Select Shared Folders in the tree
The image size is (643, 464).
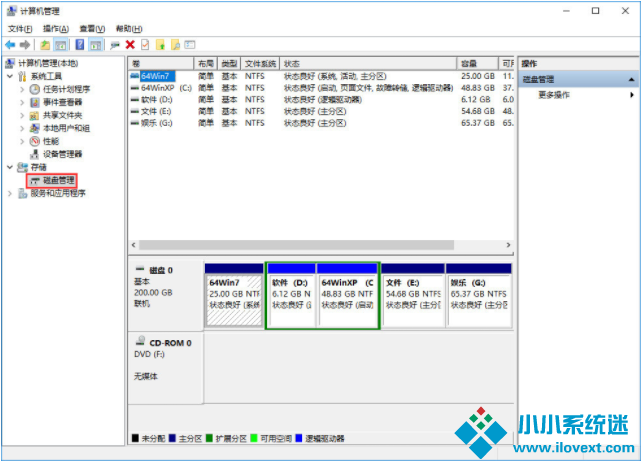(x=62, y=115)
